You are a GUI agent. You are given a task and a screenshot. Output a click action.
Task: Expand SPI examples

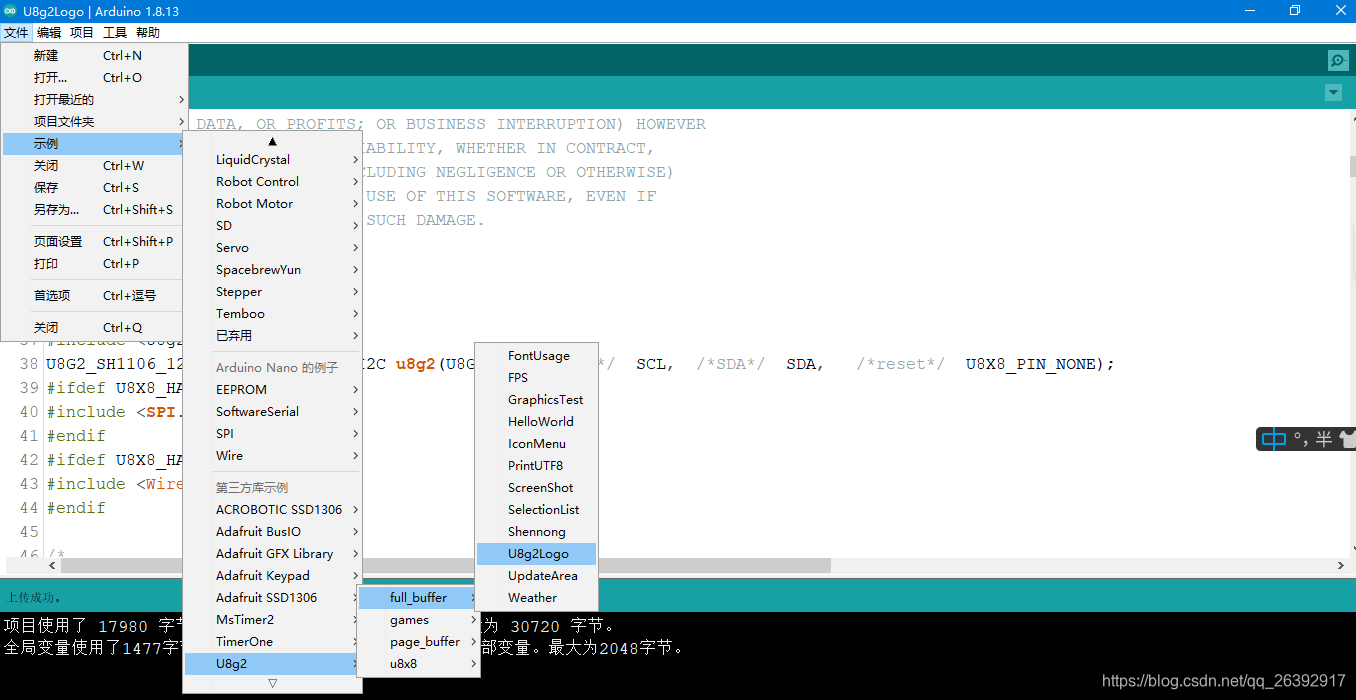[272, 434]
